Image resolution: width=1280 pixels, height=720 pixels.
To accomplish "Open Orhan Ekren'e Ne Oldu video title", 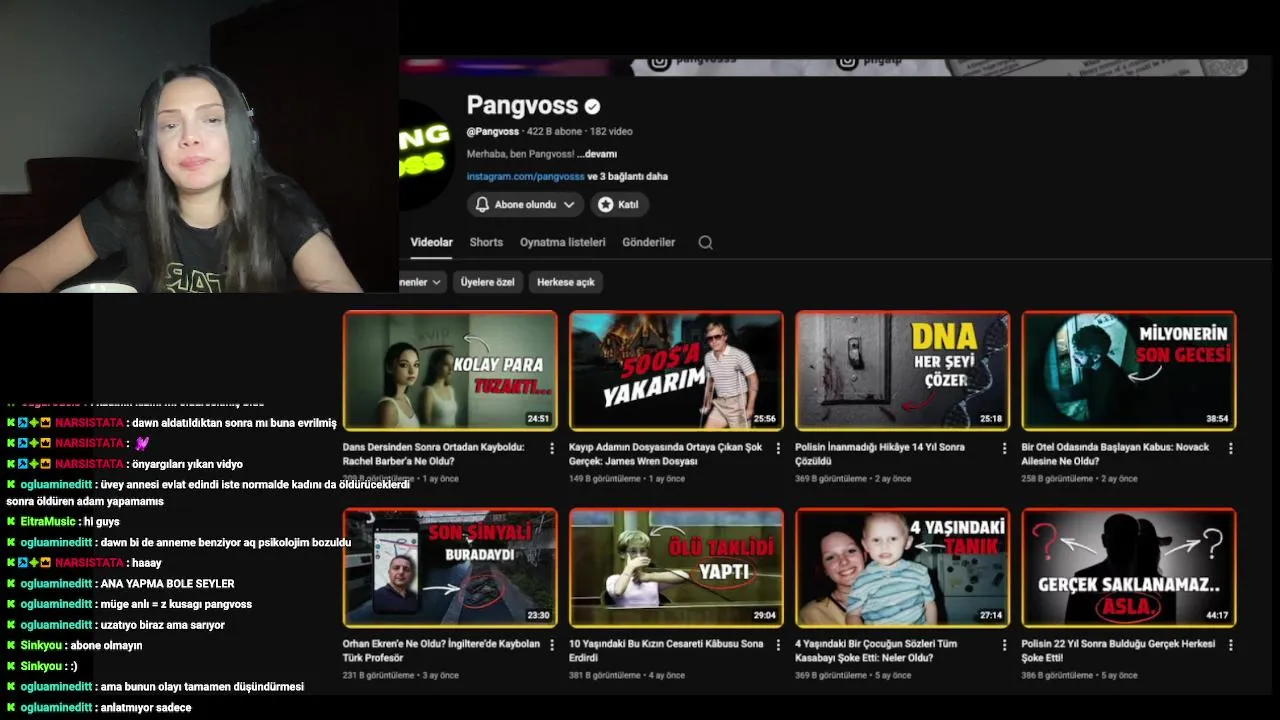I will click(x=441, y=651).
